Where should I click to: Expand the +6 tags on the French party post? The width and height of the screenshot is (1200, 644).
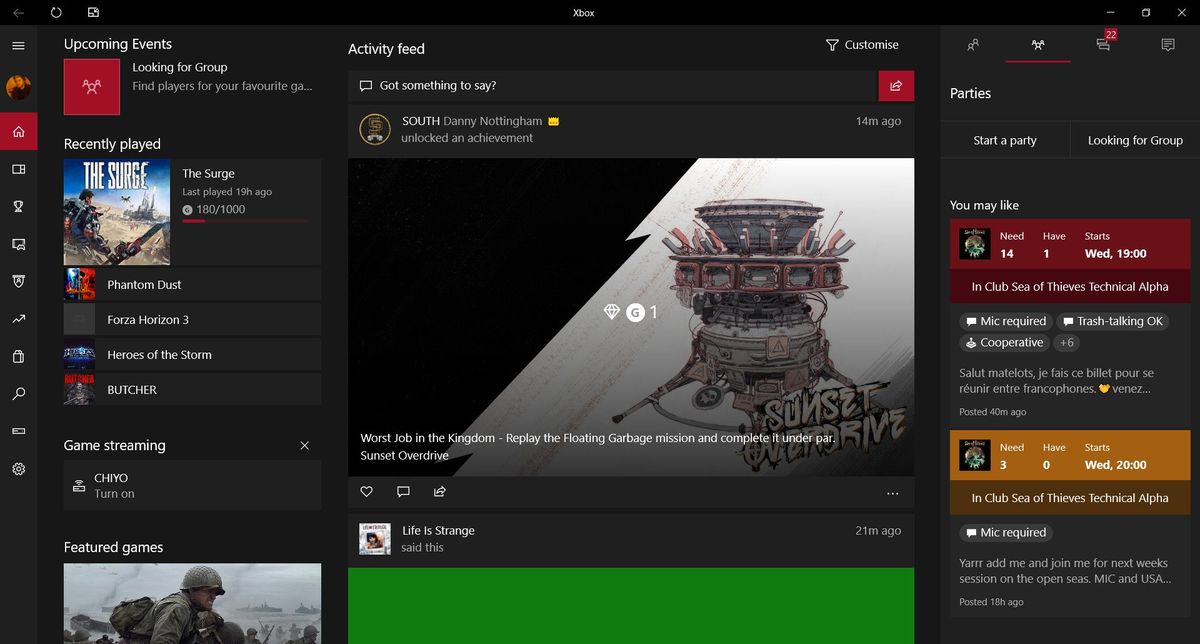pos(1066,342)
